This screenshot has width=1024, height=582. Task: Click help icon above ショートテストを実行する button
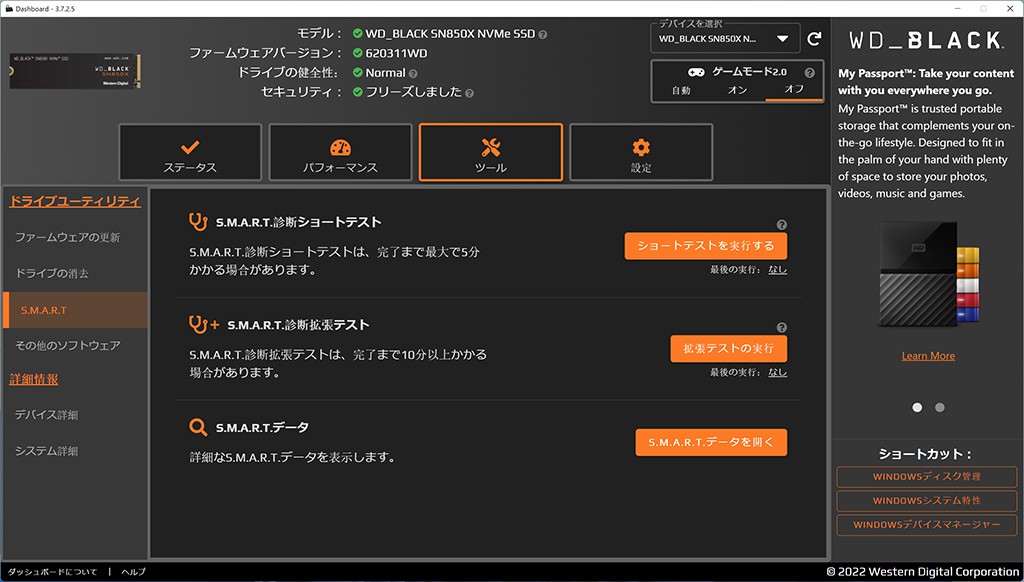781,225
